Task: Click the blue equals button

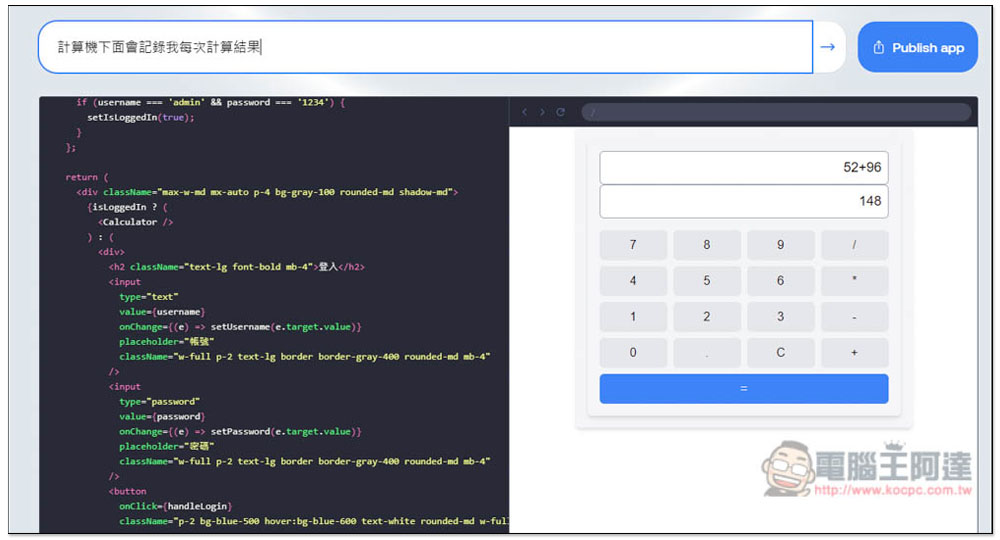Action: click(x=744, y=389)
